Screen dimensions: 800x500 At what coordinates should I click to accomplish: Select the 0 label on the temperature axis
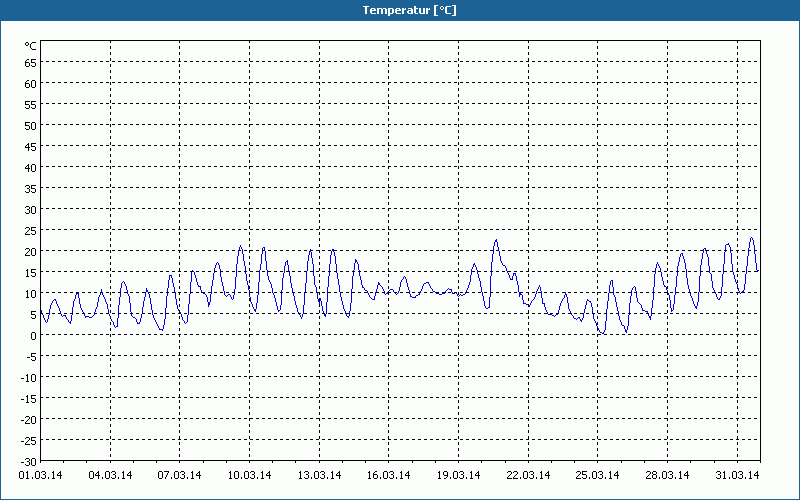coord(34,335)
